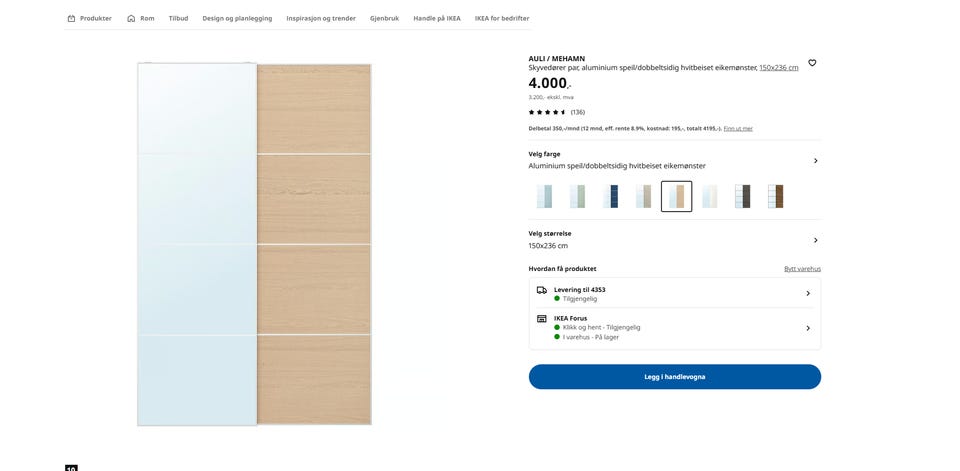Click Legg i handlevogna button
The image size is (960, 471).
coord(674,377)
